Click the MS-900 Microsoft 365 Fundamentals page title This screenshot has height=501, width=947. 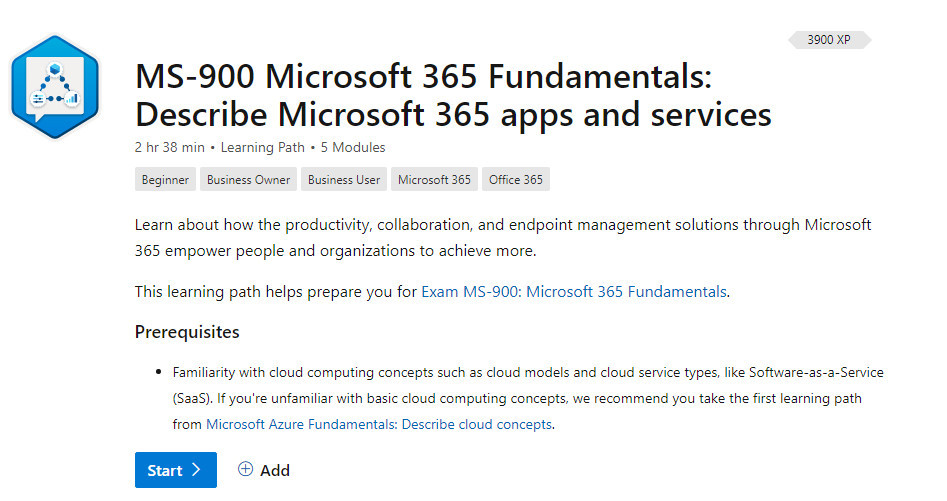point(453,95)
